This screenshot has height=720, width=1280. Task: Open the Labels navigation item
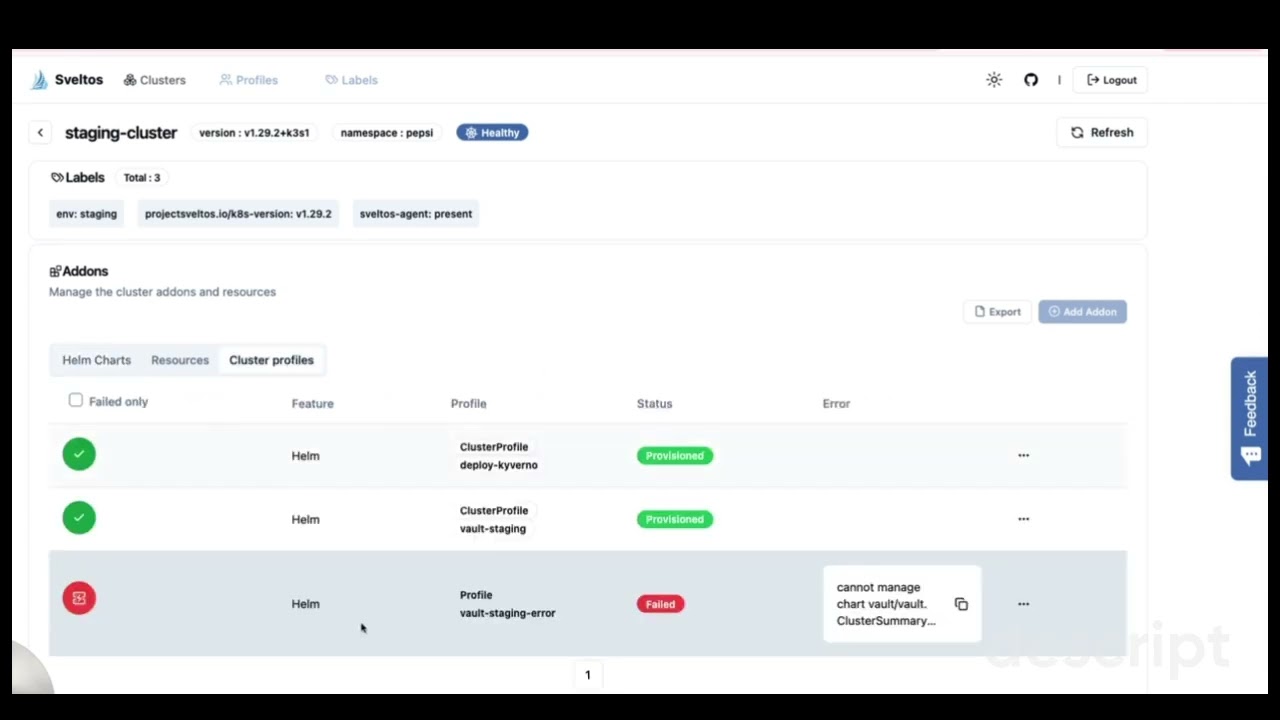[x=352, y=80]
